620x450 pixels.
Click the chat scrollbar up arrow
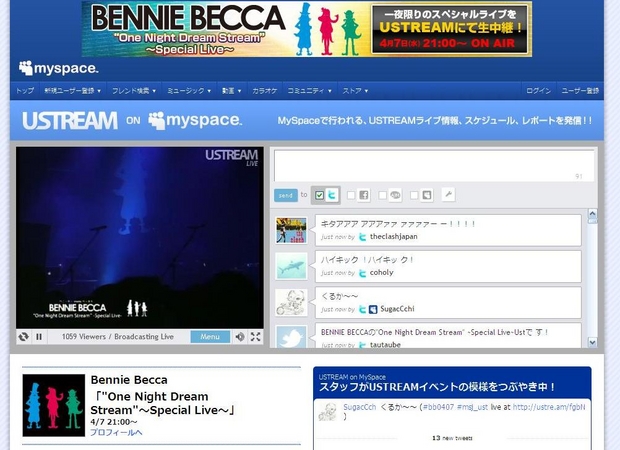click(592, 214)
